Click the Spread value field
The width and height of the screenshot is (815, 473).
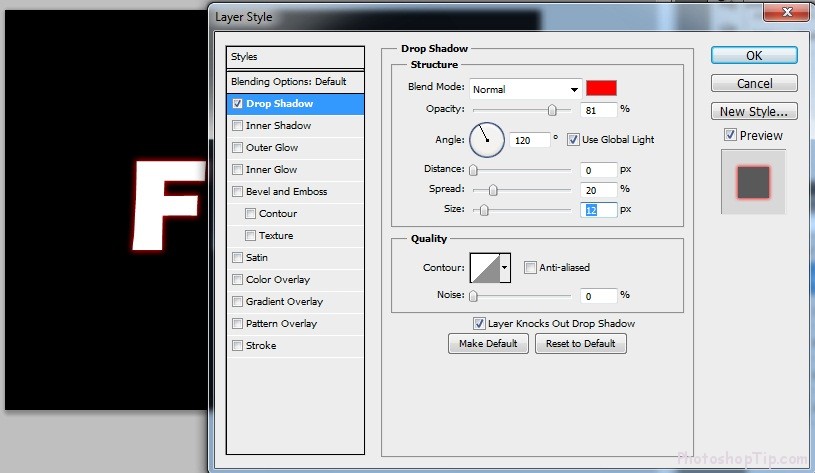pos(598,190)
